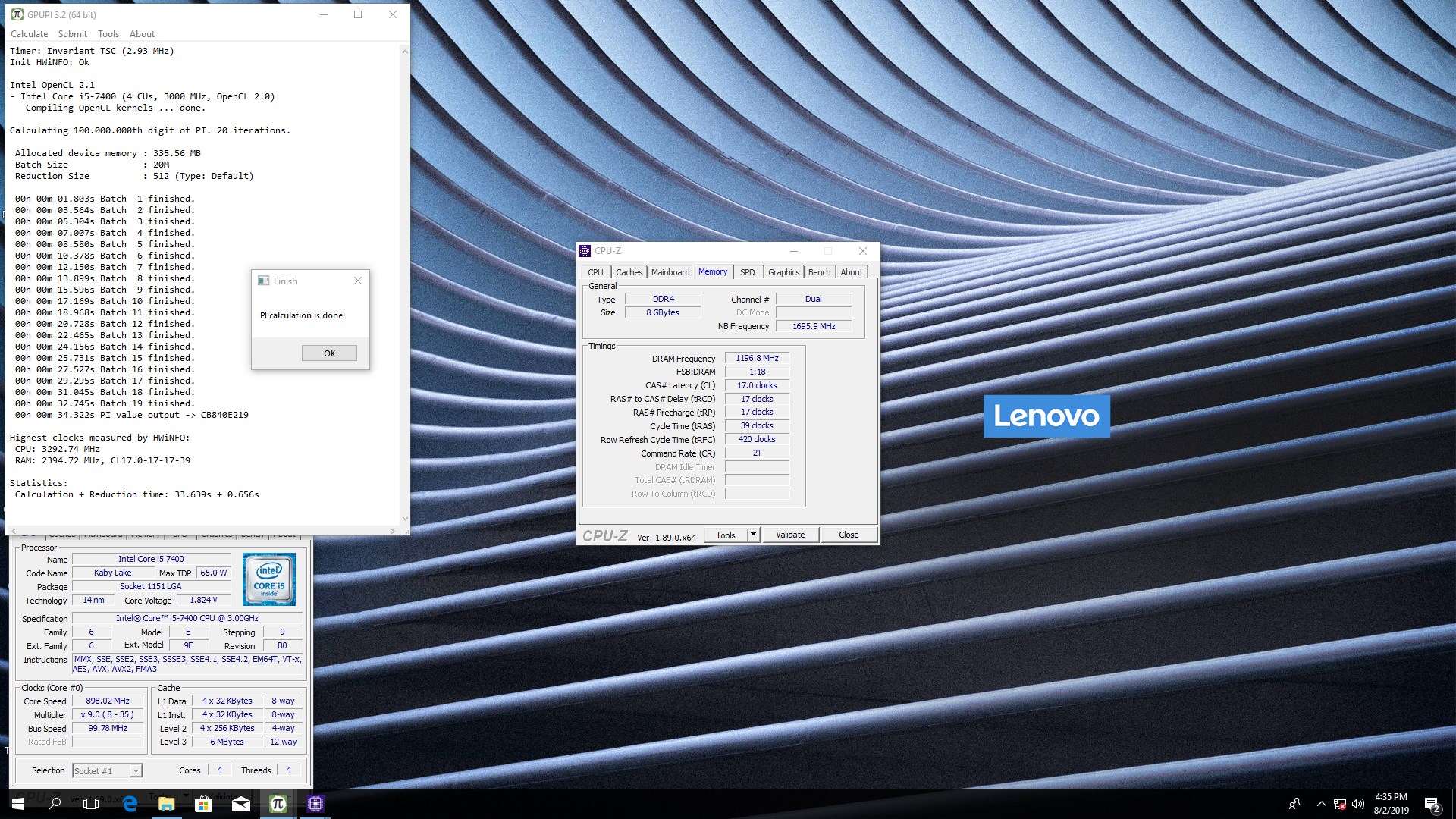Image resolution: width=1456 pixels, height=819 pixels.
Task: Click the Close button in CPU-Z
Action: click(849, 535)
